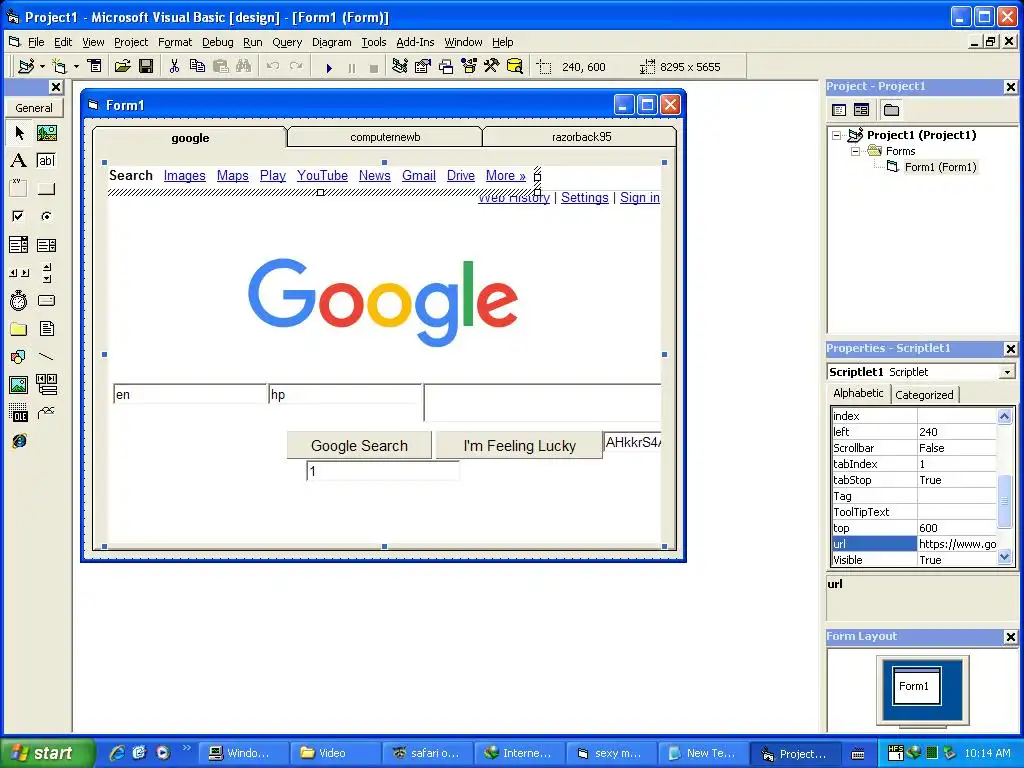Click the Windows start button
This screenshot has width=1024, height=768.
(x=46, y=753)
